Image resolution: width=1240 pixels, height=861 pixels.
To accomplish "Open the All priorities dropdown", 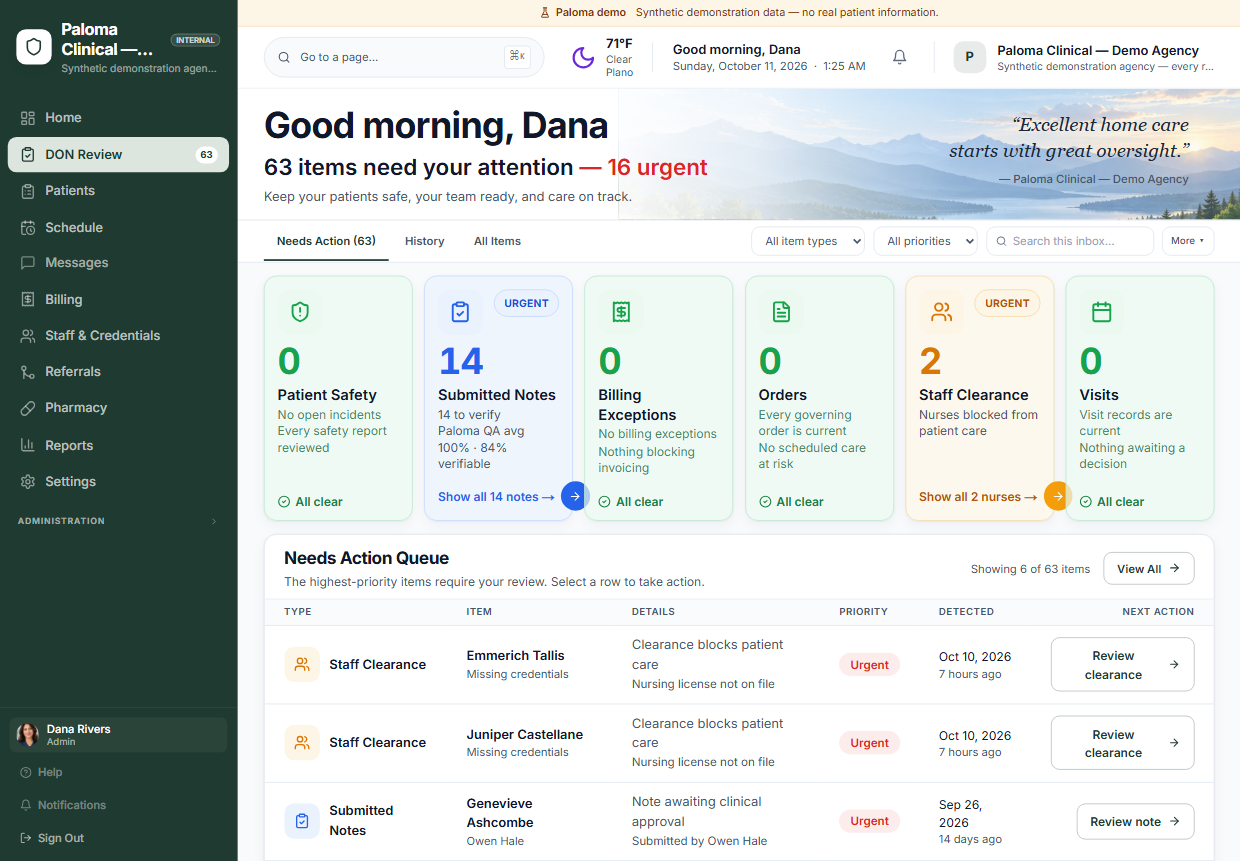I will coord(926,241).
